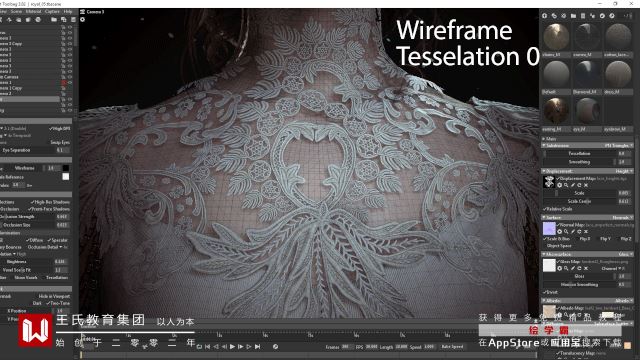
Task: Open the Normals surface dropdown
Action: (x=622, y=218)
